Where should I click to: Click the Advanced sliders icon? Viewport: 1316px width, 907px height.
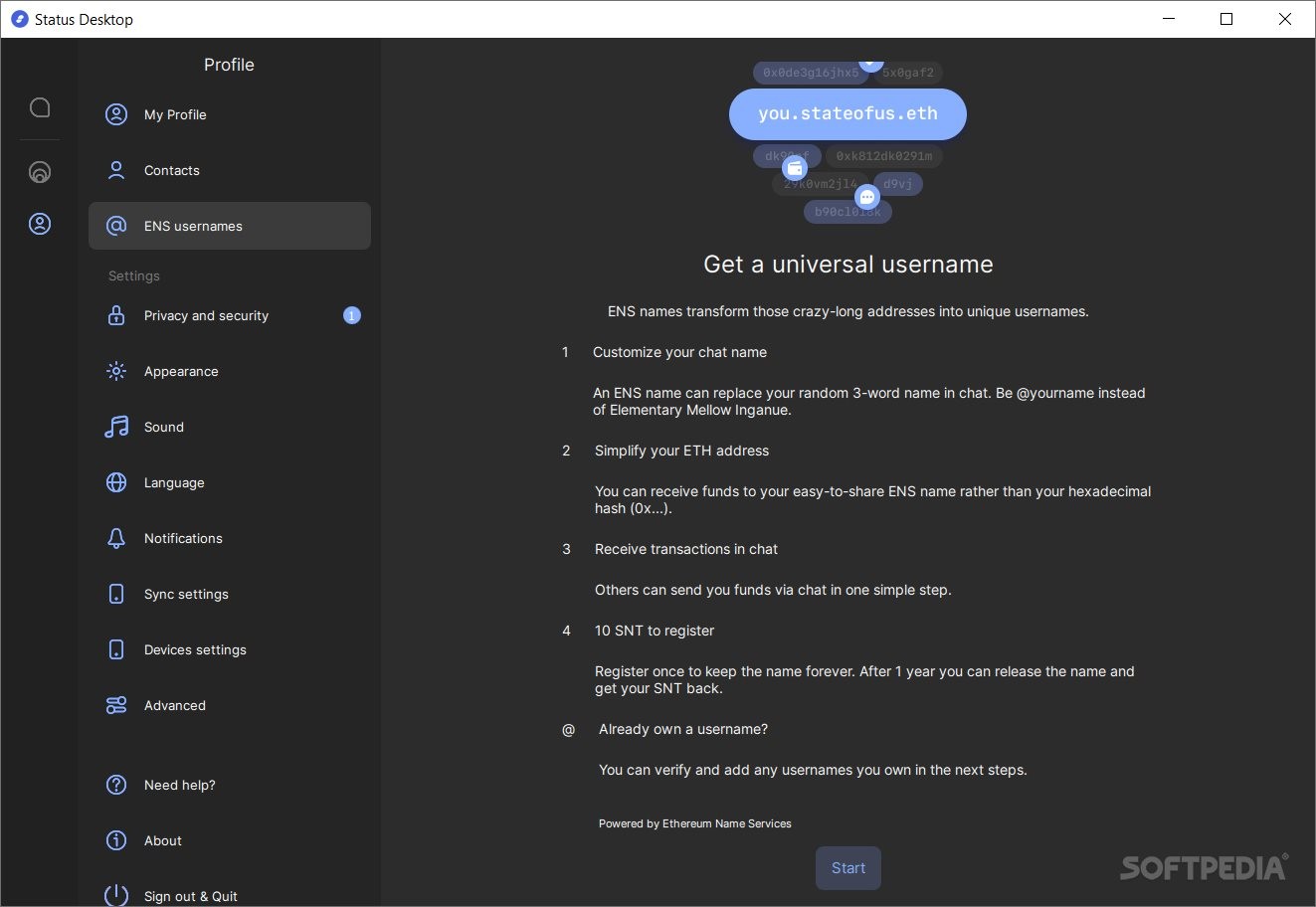click(116, 705)
